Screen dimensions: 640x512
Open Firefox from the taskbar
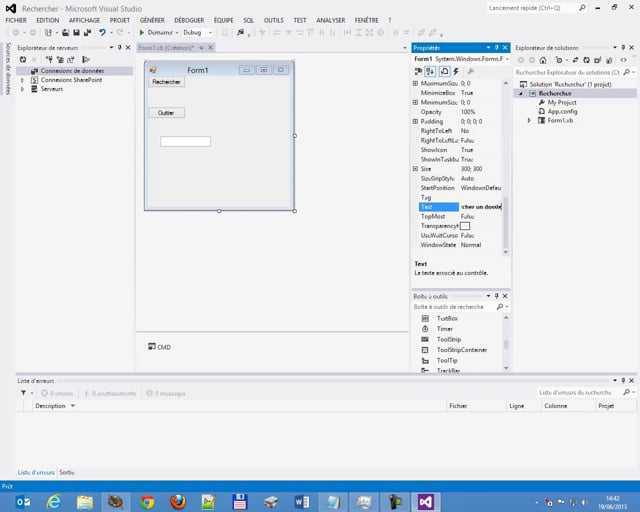click(x=178, y=502)
